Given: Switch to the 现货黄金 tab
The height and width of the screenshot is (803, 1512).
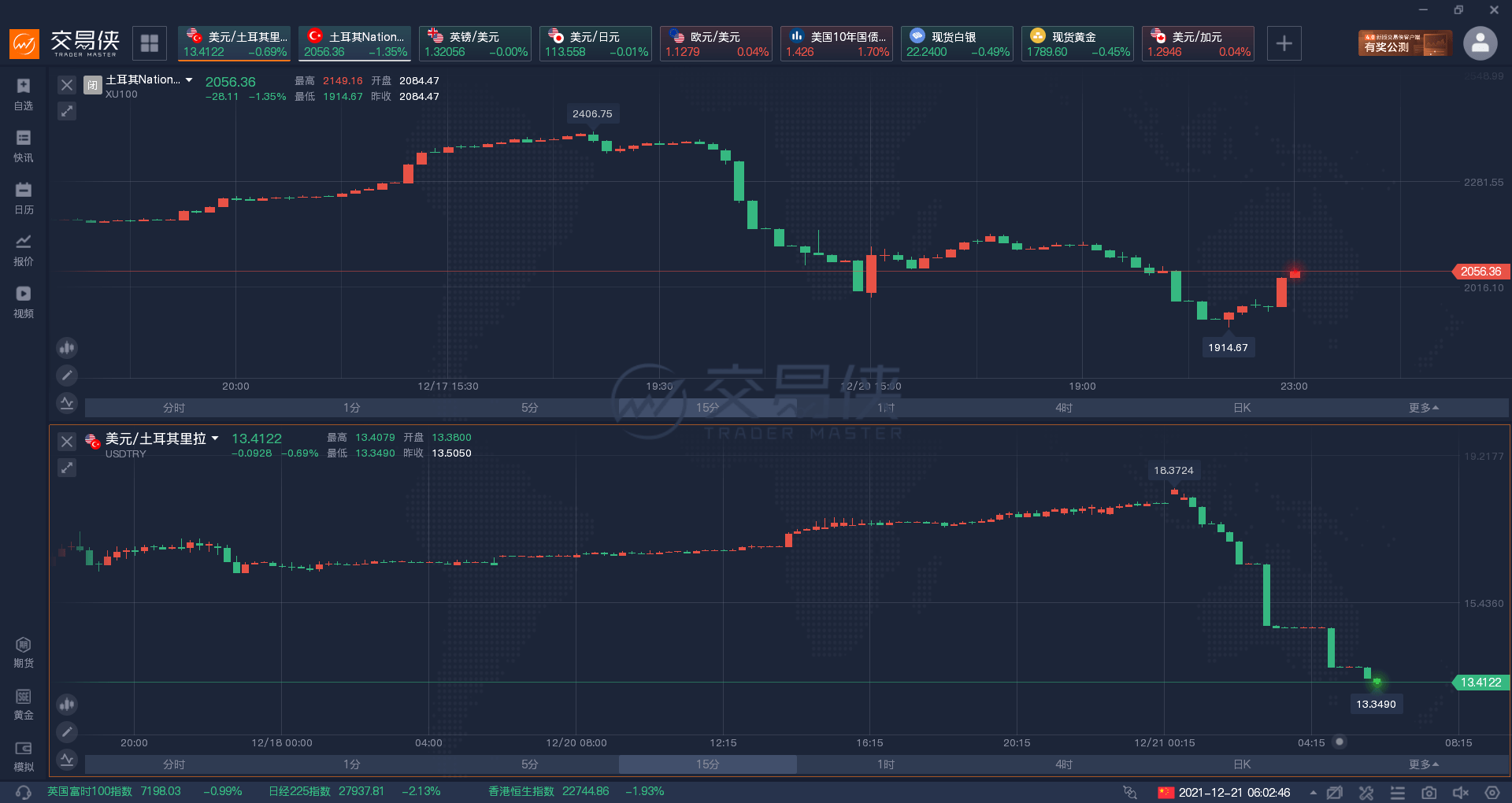Looking at the screenshot, I should 1077,43.
